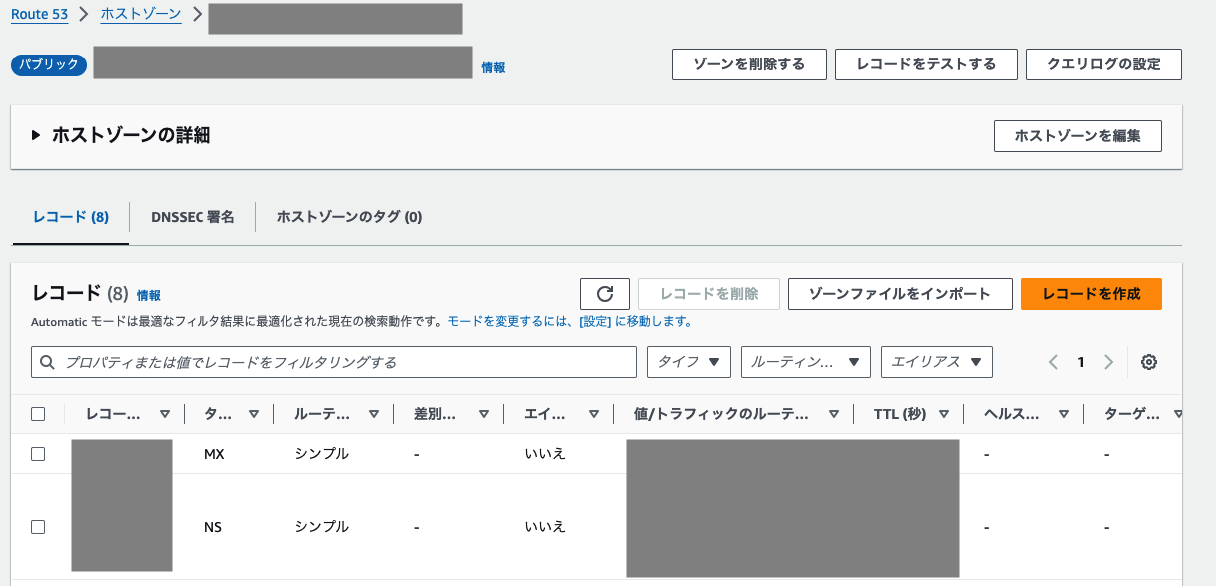Open the ルーティングポリシー filter dropdown
This screenshot has height=586, width=1216.
(x=806, y=361)
